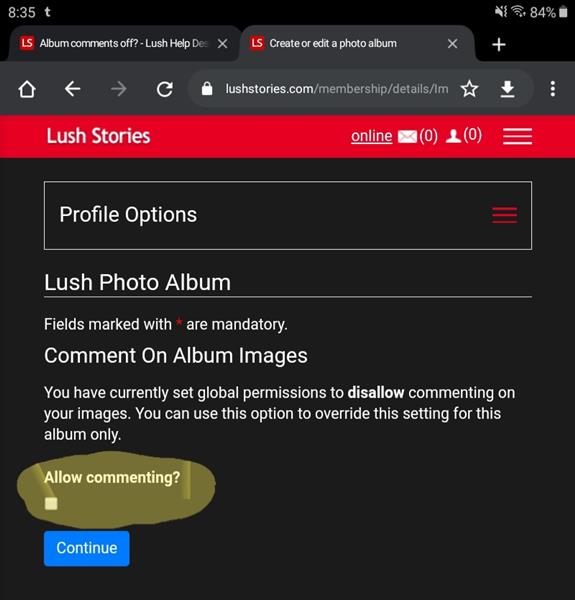This screenshot has height=600, width=575.
Task: Open a new tab with plus
Action: click(x=499, y=44)
